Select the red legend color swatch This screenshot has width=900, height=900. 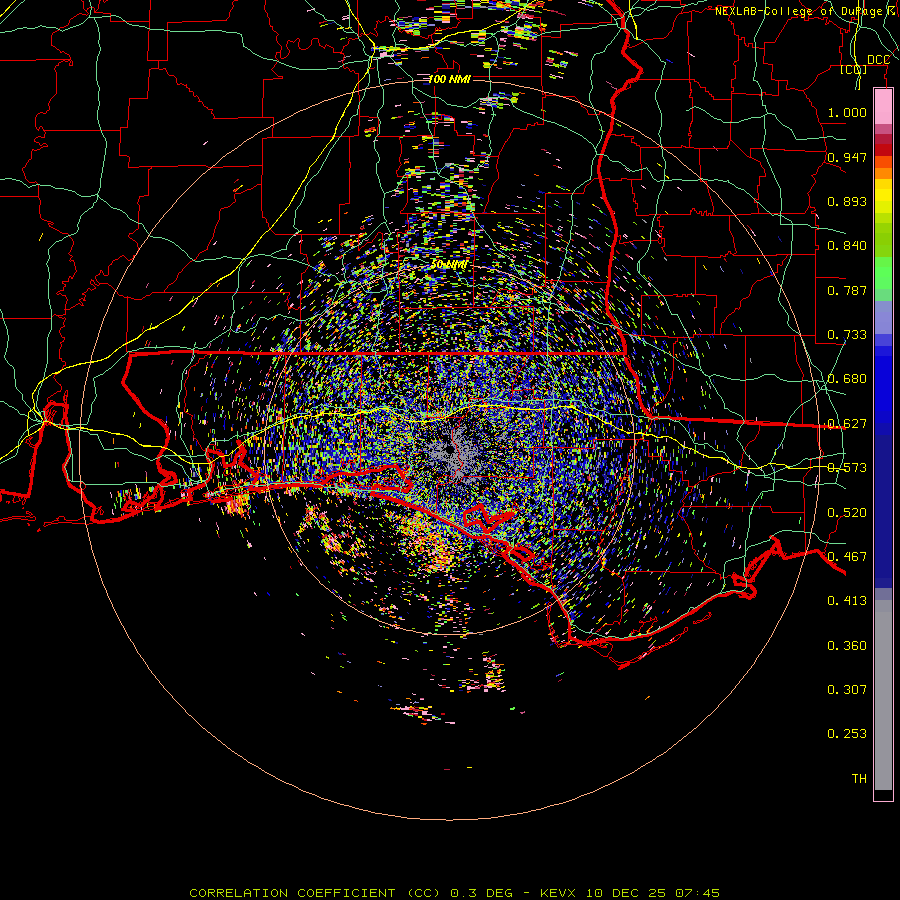(883, 150)
